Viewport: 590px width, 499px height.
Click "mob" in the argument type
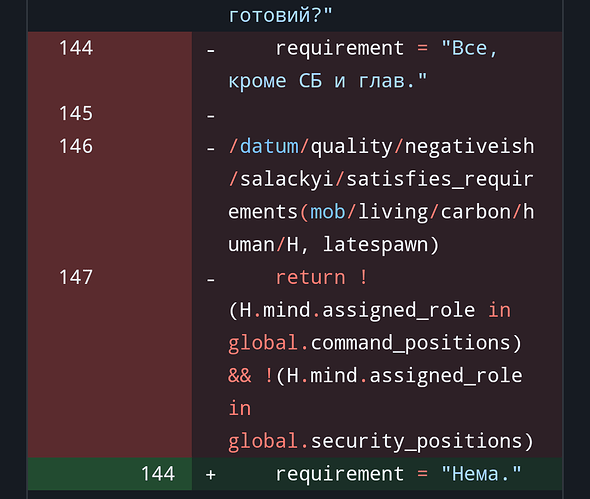(x=328, y=211)
